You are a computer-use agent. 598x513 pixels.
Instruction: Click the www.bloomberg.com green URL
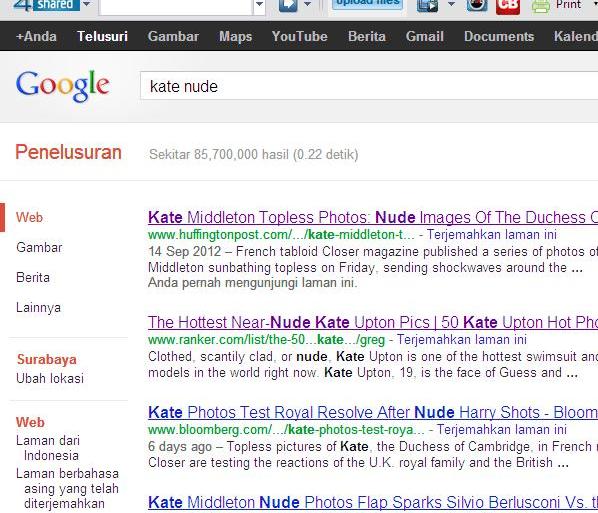286,429
